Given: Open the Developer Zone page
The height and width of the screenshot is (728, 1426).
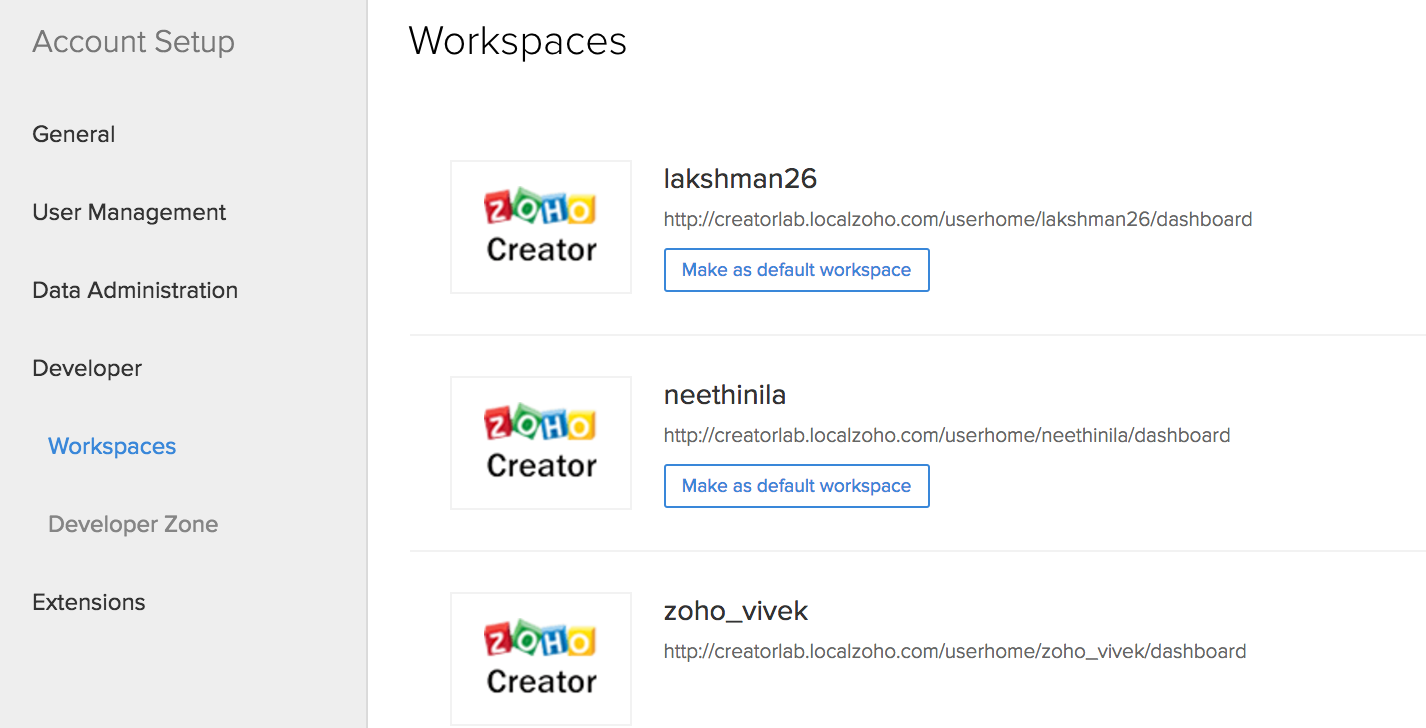Looking at the screenshot, I should tap(133, 524).
